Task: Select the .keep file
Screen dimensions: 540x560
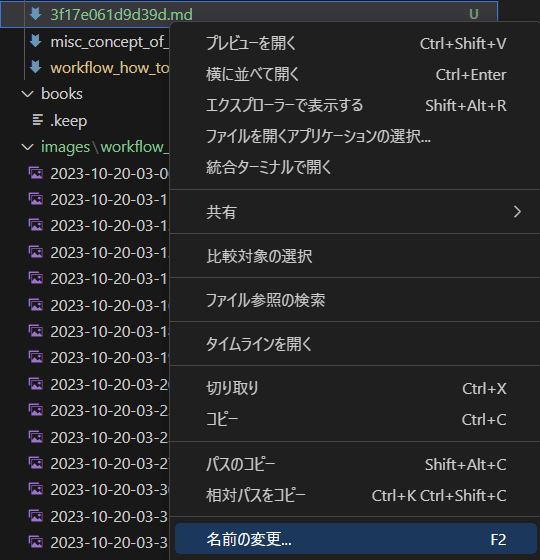Action: tap(69, 121)
